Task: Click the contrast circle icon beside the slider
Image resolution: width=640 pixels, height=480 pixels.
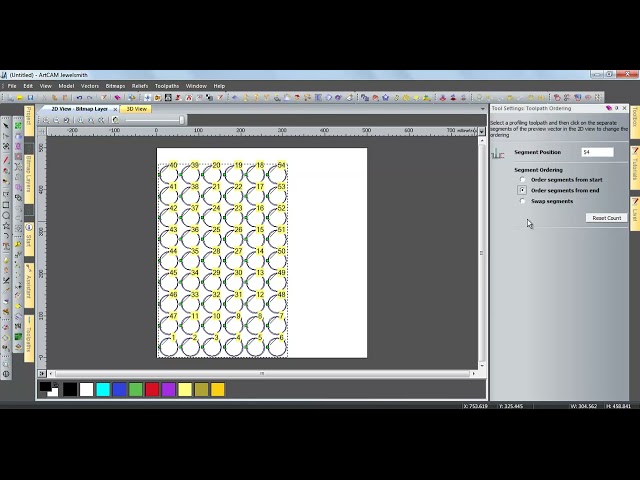Action: [116, 120]
